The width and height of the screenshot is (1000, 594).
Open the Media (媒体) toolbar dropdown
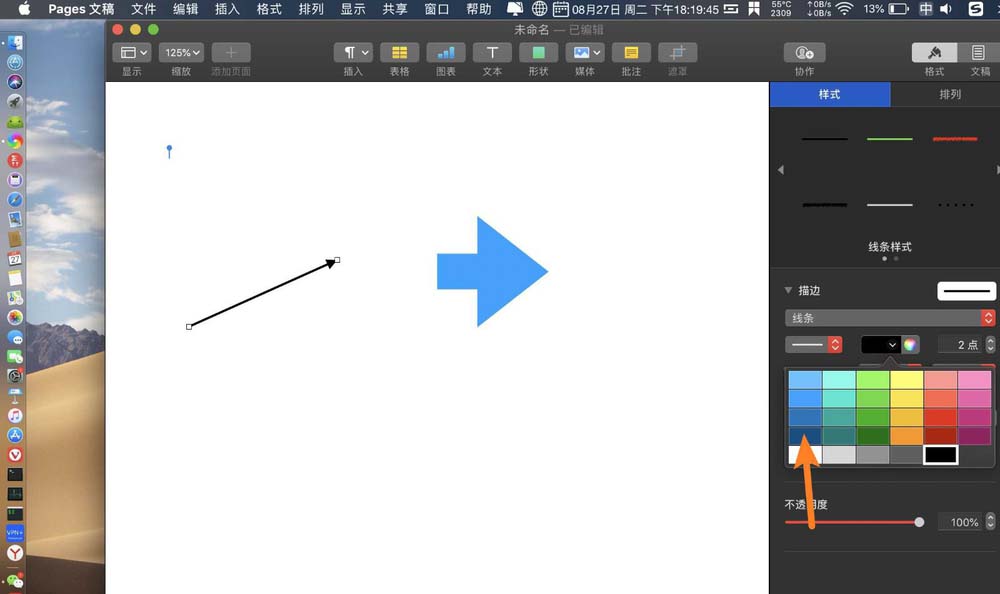(x=585, y=52)
